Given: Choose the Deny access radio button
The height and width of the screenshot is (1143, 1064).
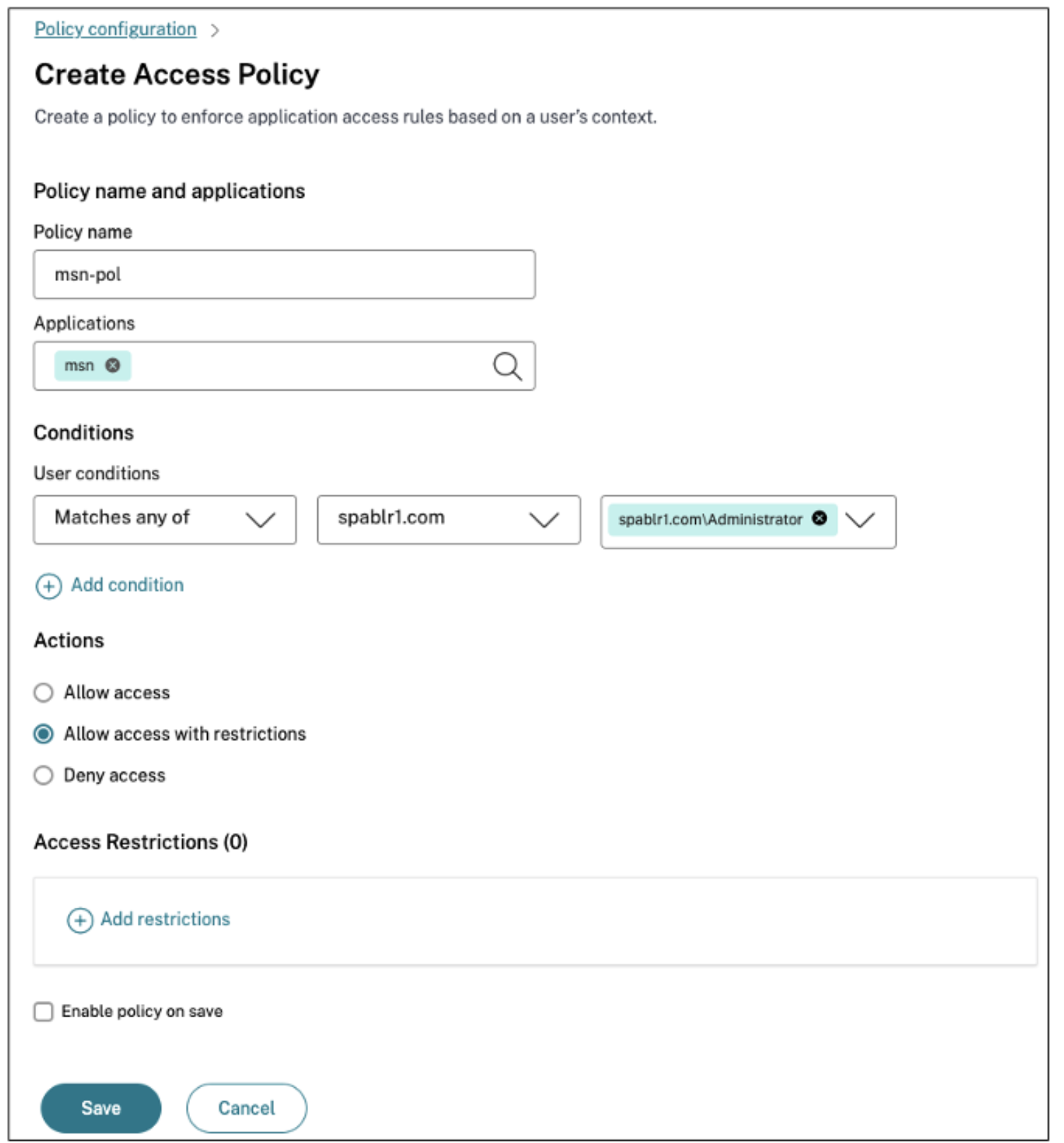Looking at the screenshot, I should tap(44, 775).
